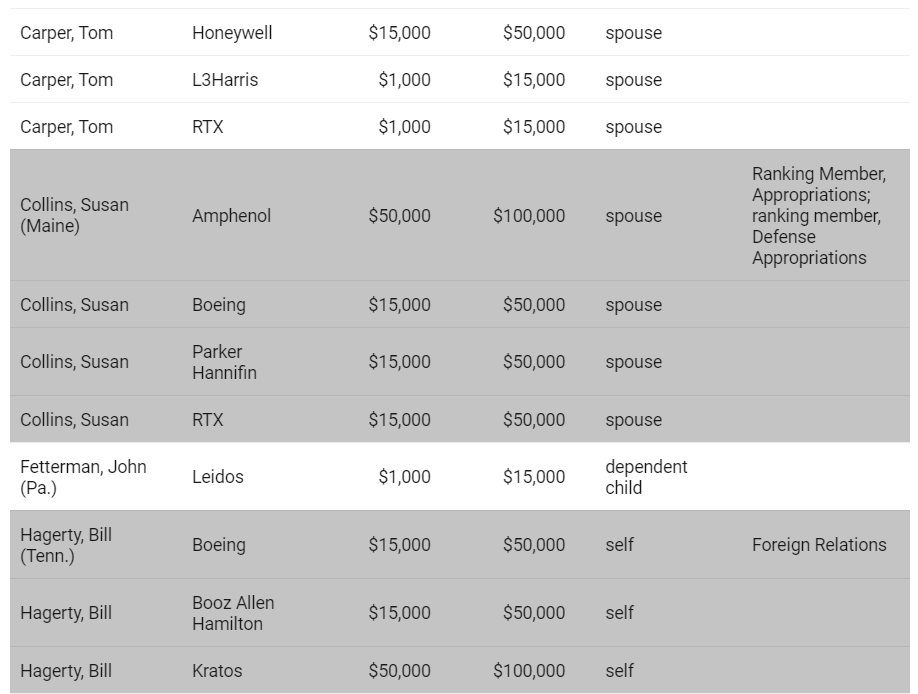Select the Leidos company cell

[x=218, y=477]
